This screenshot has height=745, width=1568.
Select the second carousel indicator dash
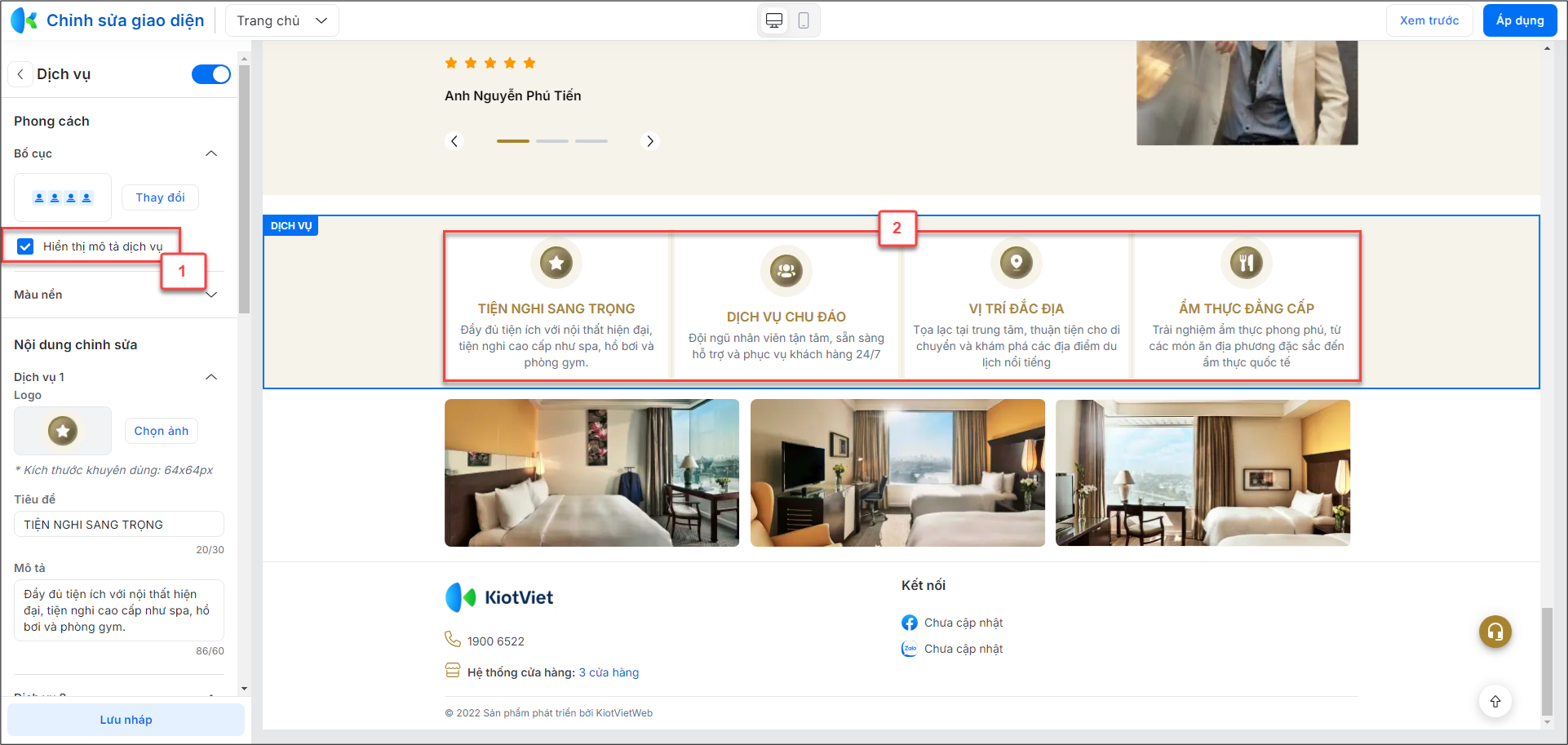552,141
